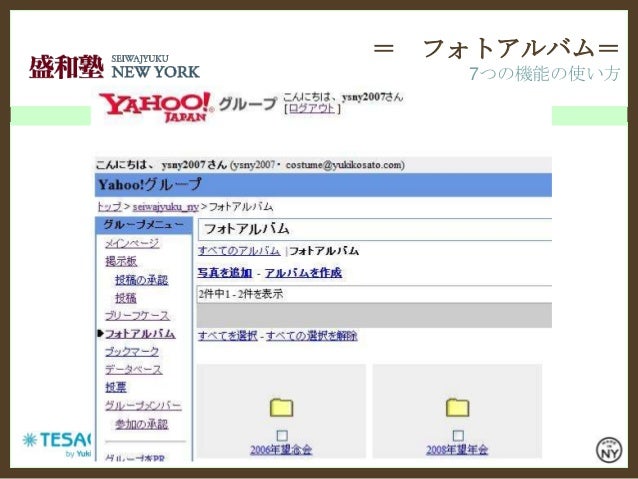Open the 2006年望念会 folder icon

point(281,407)
